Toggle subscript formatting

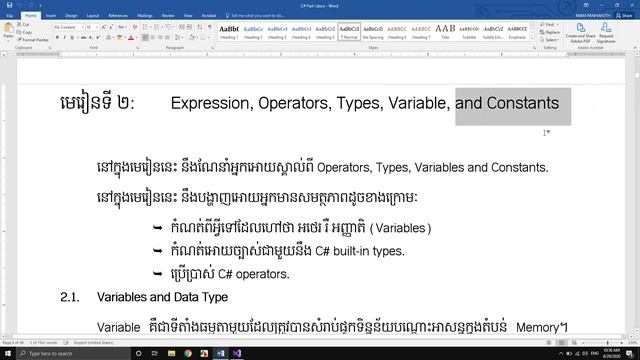pyautogui.click(x=91, y=38)
